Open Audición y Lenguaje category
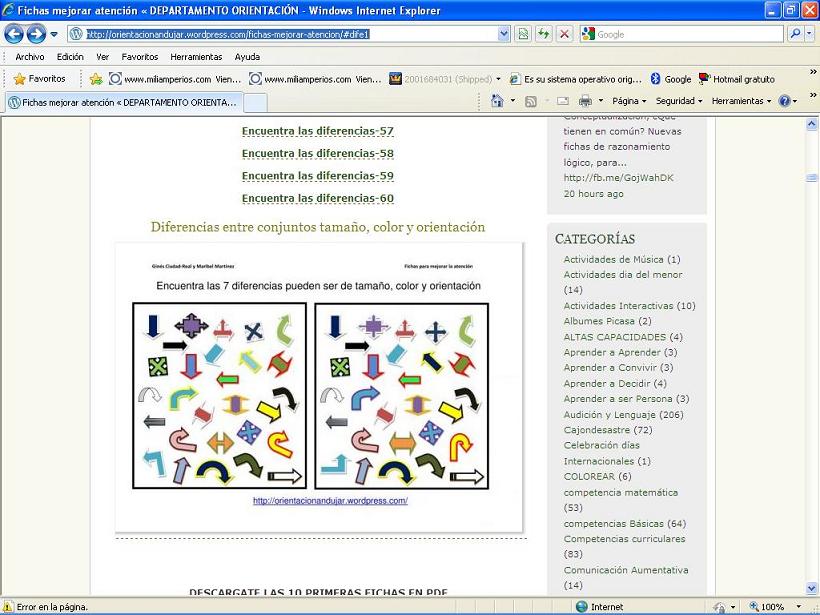Screen dimensions: 820x615 609,415
